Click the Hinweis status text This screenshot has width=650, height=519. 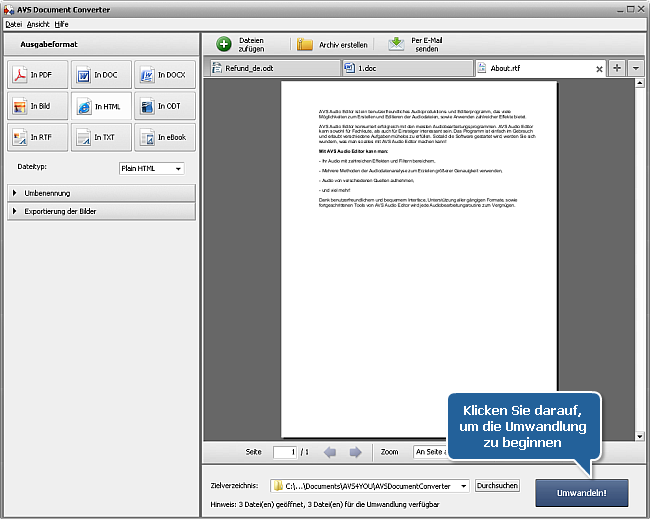(x=325, y=504)
